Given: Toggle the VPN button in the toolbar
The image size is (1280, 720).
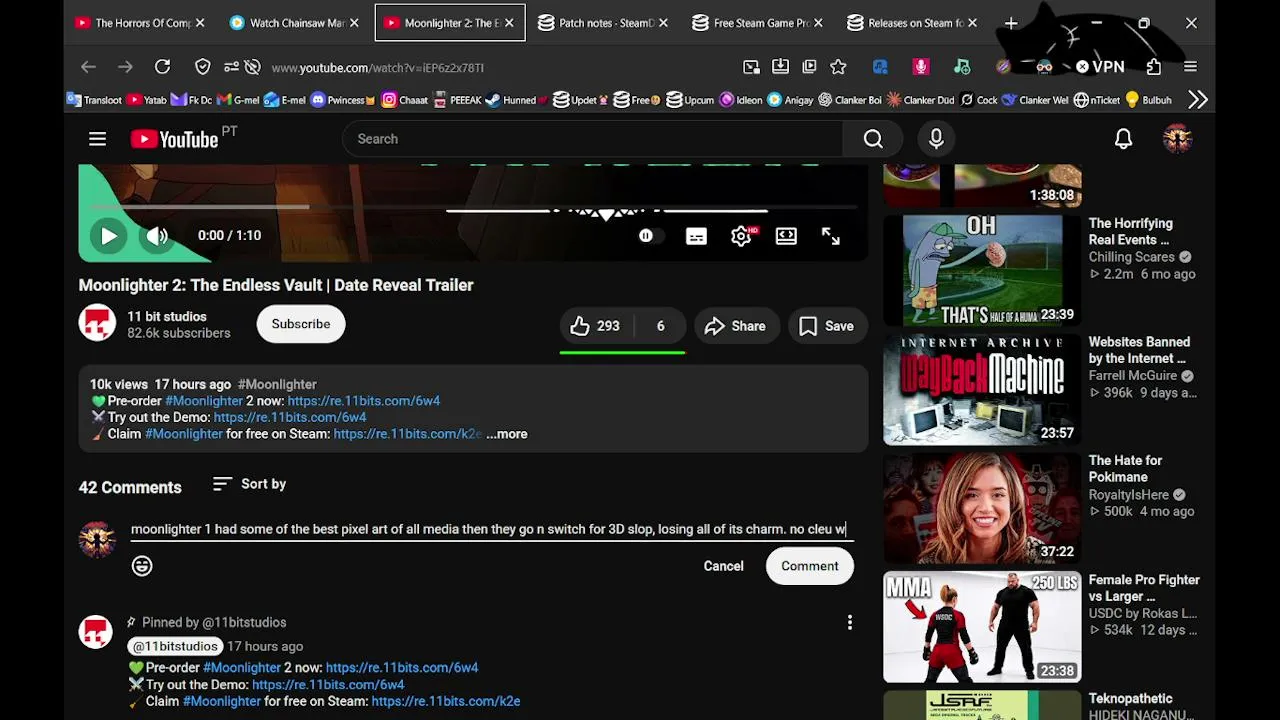Looking at the screenshot, I should 1100,67.
